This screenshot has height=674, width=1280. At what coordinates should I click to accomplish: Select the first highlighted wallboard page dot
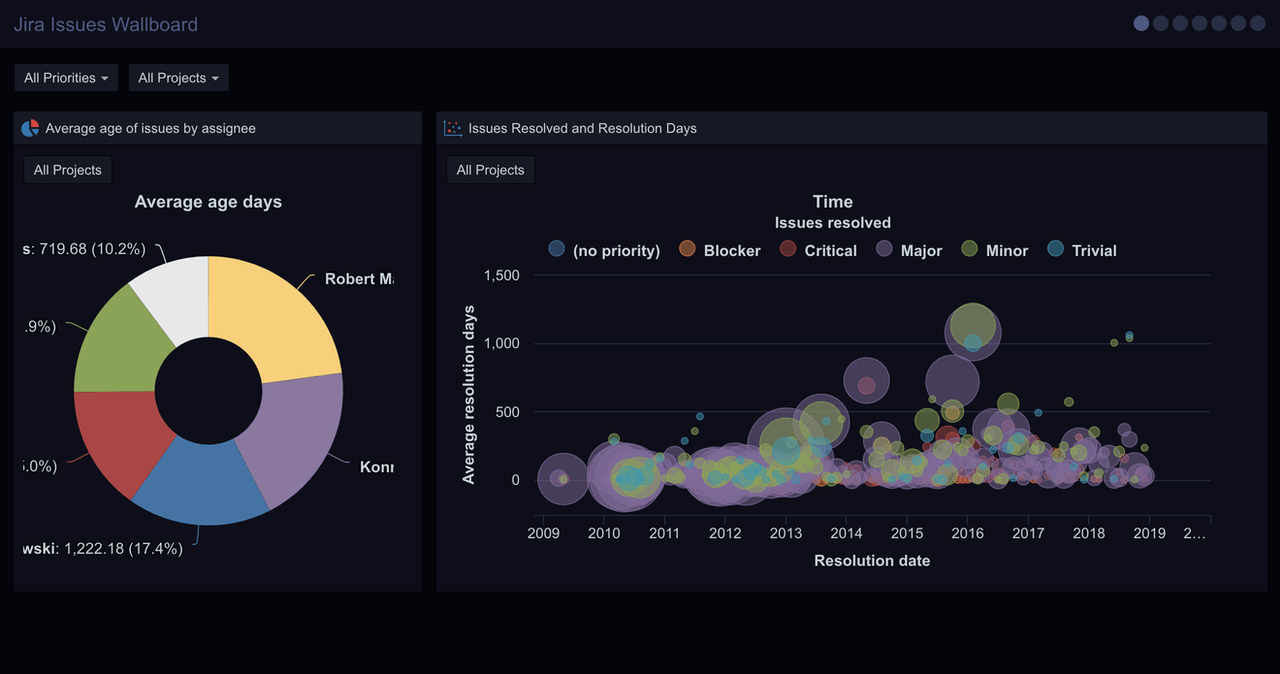pyautogui.click(x=1141, y=23)
